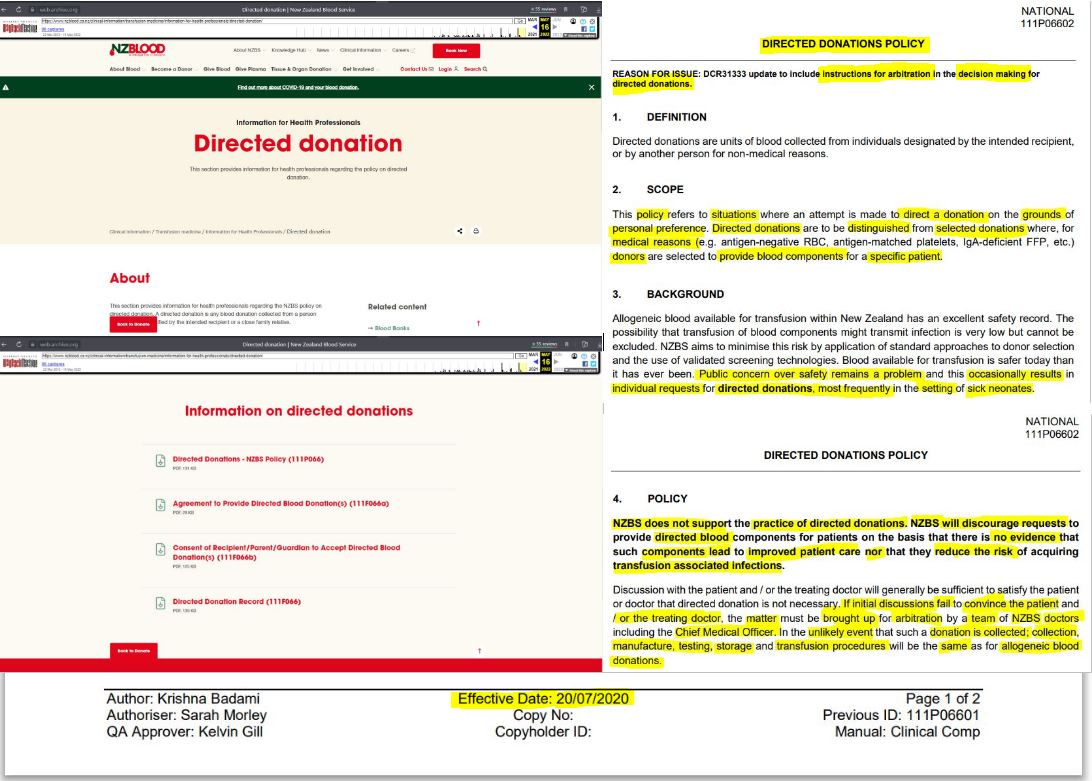Screen dimensions: 1092x781
Task: Expand Get Involved menu
Action: click(x=360, y=69)
